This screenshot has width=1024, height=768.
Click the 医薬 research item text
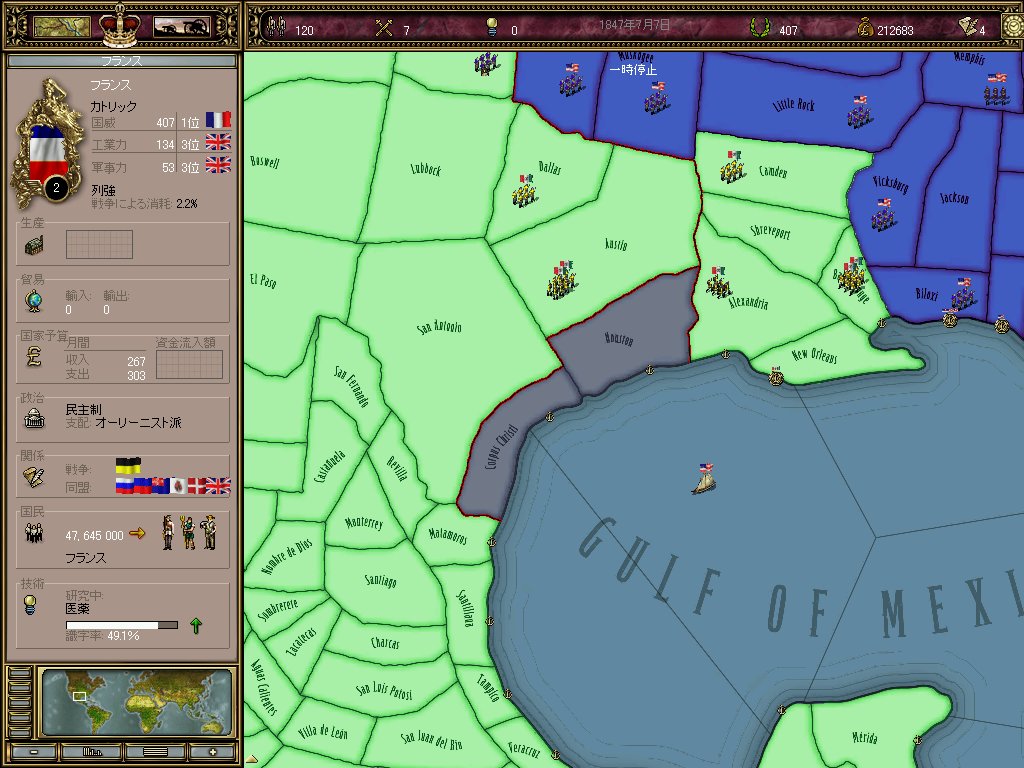(x=77, y=608)
